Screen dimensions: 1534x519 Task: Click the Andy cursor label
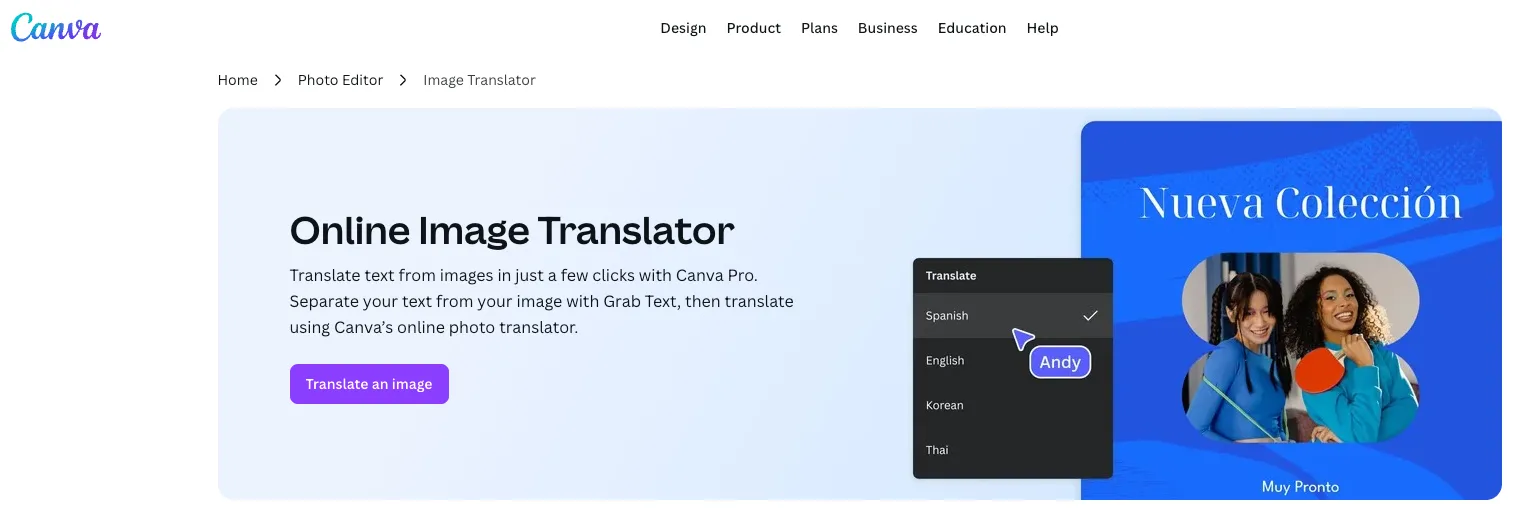[x=1060, y=362]
